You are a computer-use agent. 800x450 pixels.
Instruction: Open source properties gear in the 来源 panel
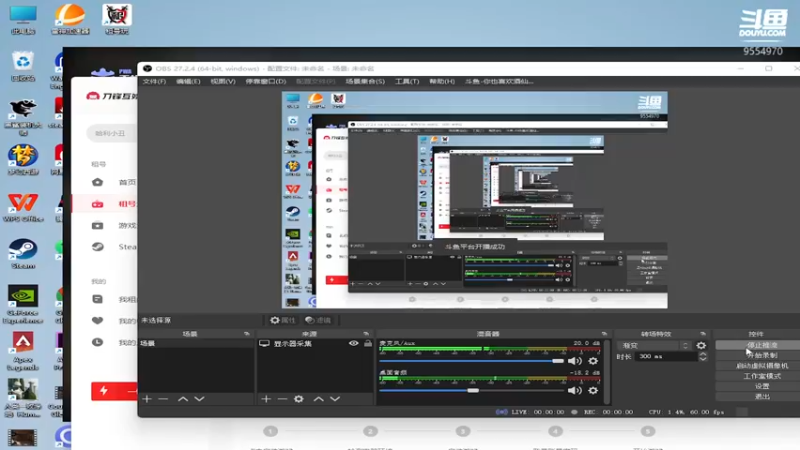pyautogui.click(x=299, y=399)
